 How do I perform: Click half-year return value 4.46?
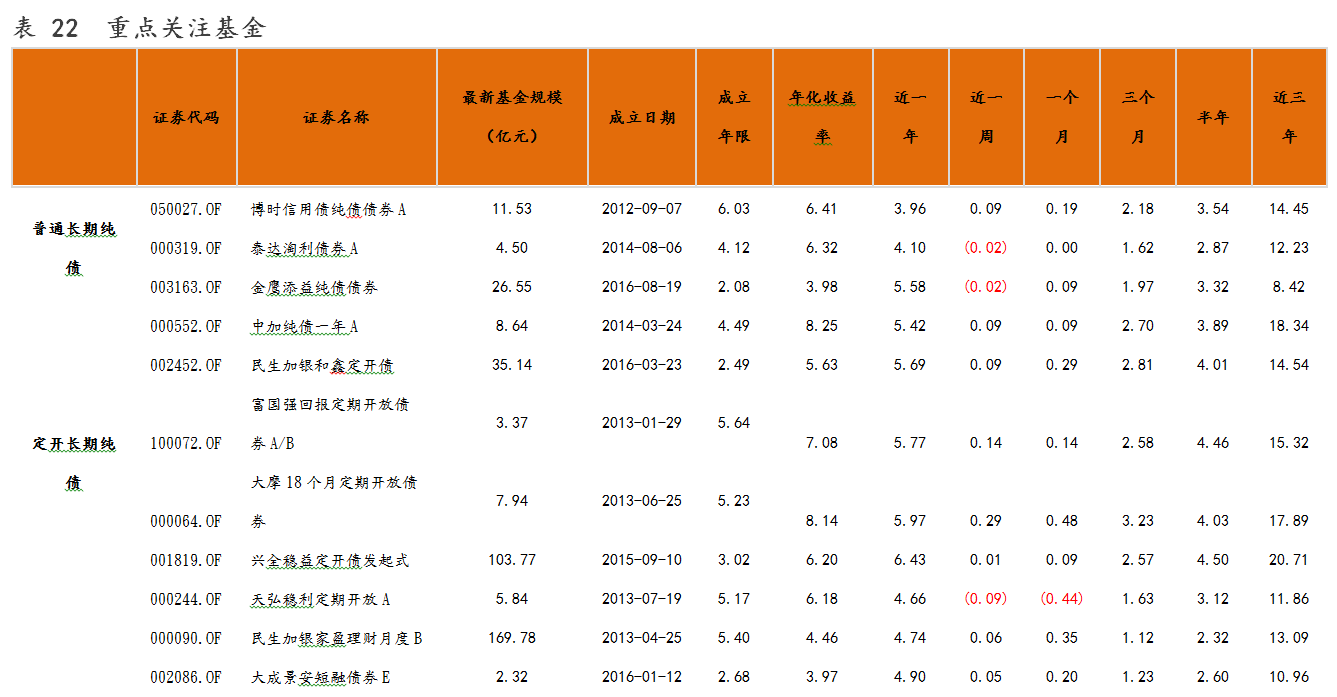[1213, 443]
